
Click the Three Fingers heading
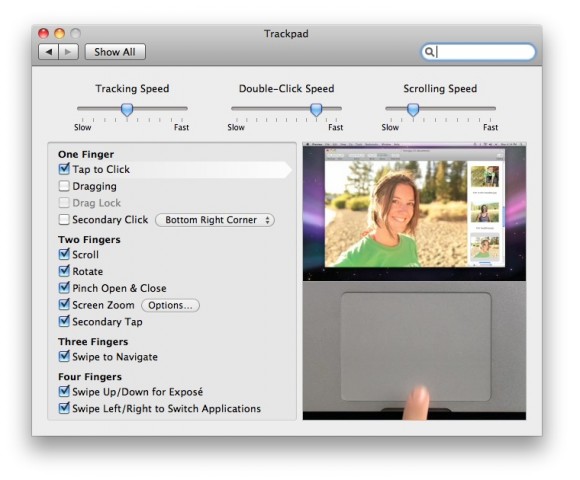(x=93, y=341)
